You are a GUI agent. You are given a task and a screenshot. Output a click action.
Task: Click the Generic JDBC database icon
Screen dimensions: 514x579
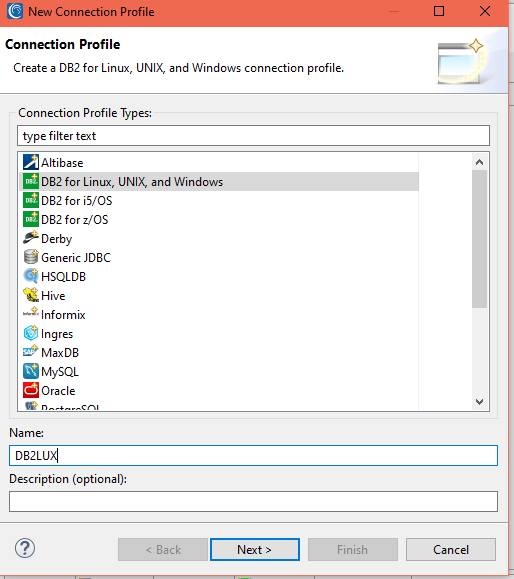(31, 257)
